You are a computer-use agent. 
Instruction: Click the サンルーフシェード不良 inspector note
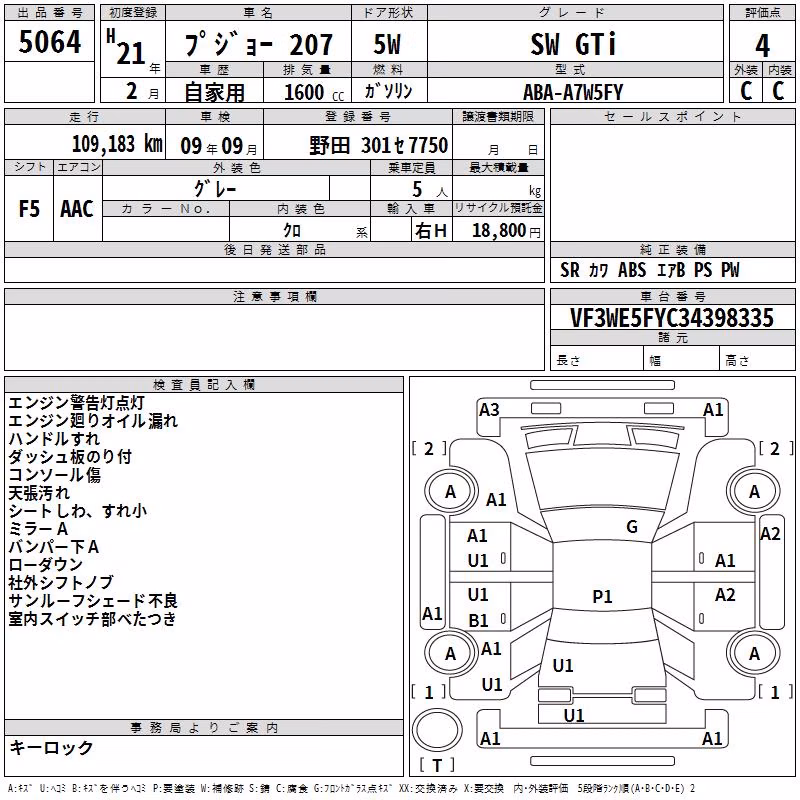93,601
